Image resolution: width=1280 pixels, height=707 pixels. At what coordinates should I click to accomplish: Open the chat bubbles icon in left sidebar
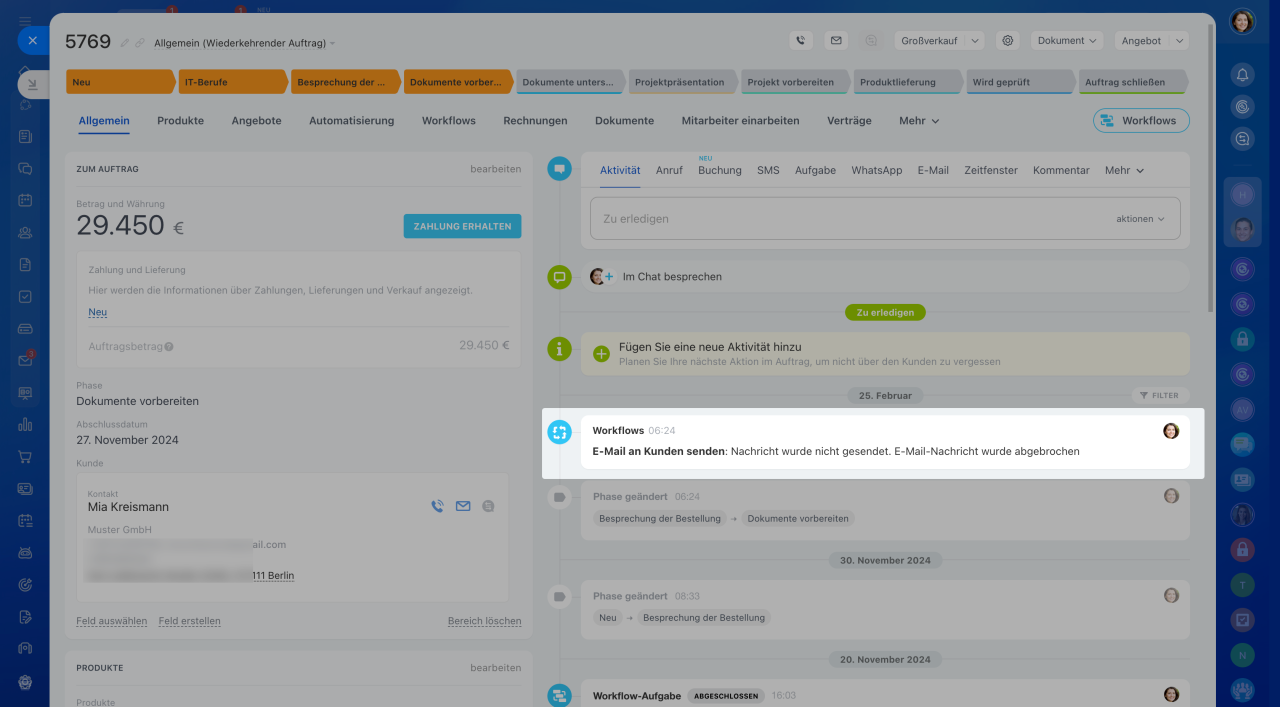coord(25,169)
